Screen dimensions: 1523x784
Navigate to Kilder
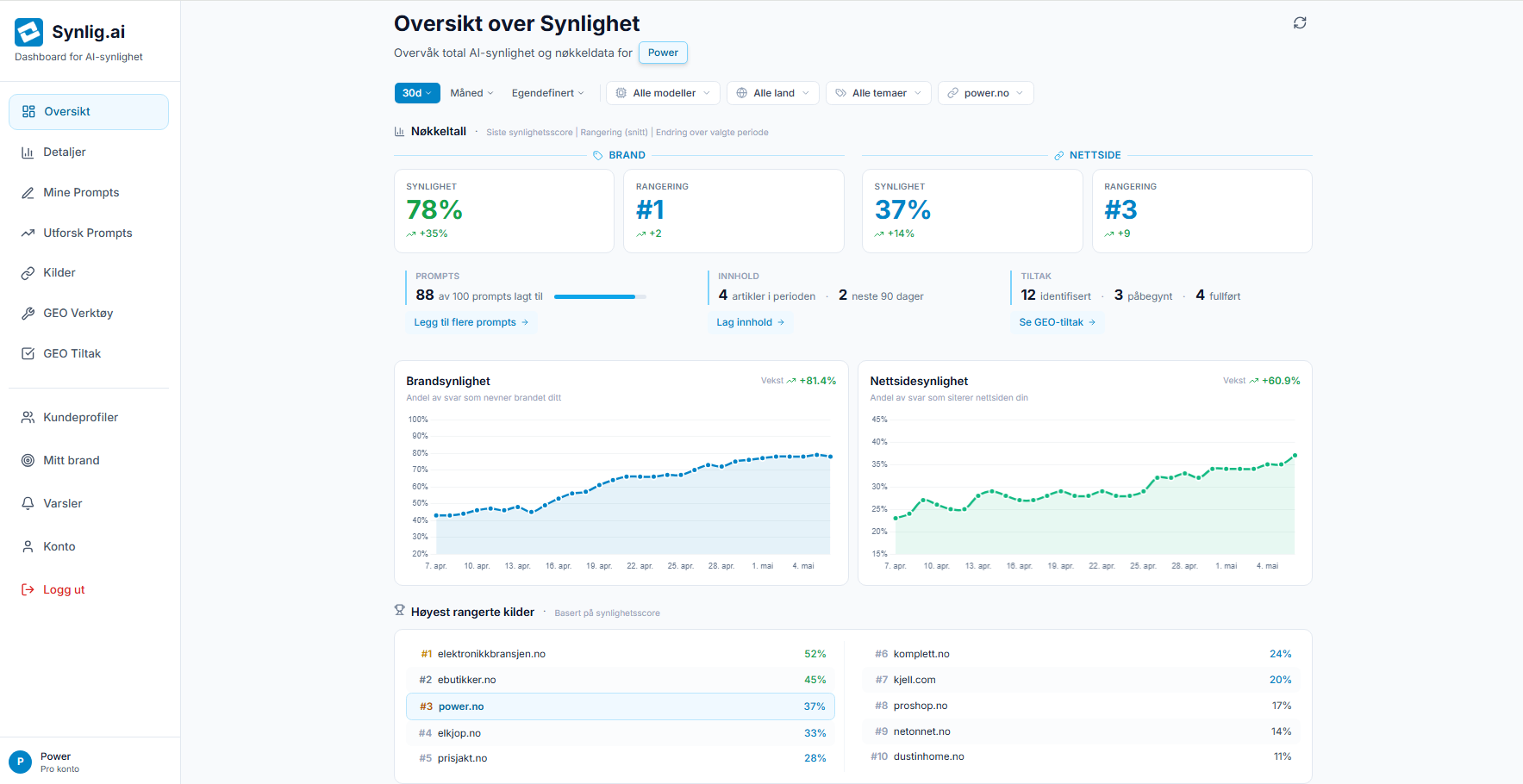click(89, 273)
